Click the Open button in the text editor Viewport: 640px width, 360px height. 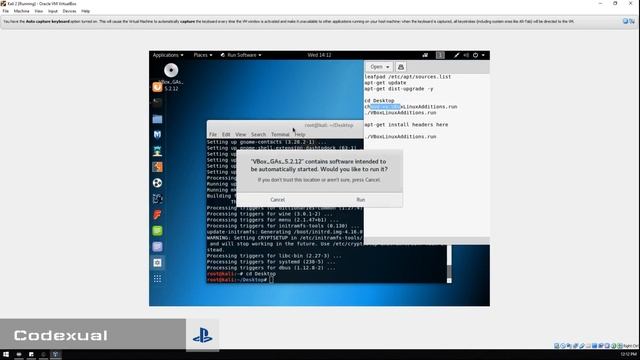(380, 67)
